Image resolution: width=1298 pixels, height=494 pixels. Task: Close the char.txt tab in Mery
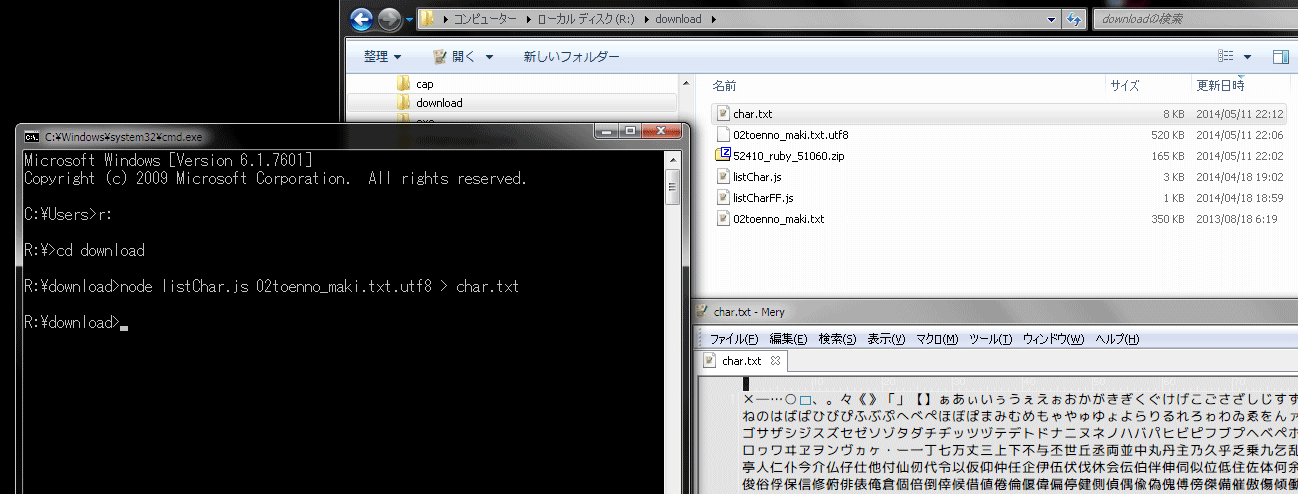coord(774,361)
